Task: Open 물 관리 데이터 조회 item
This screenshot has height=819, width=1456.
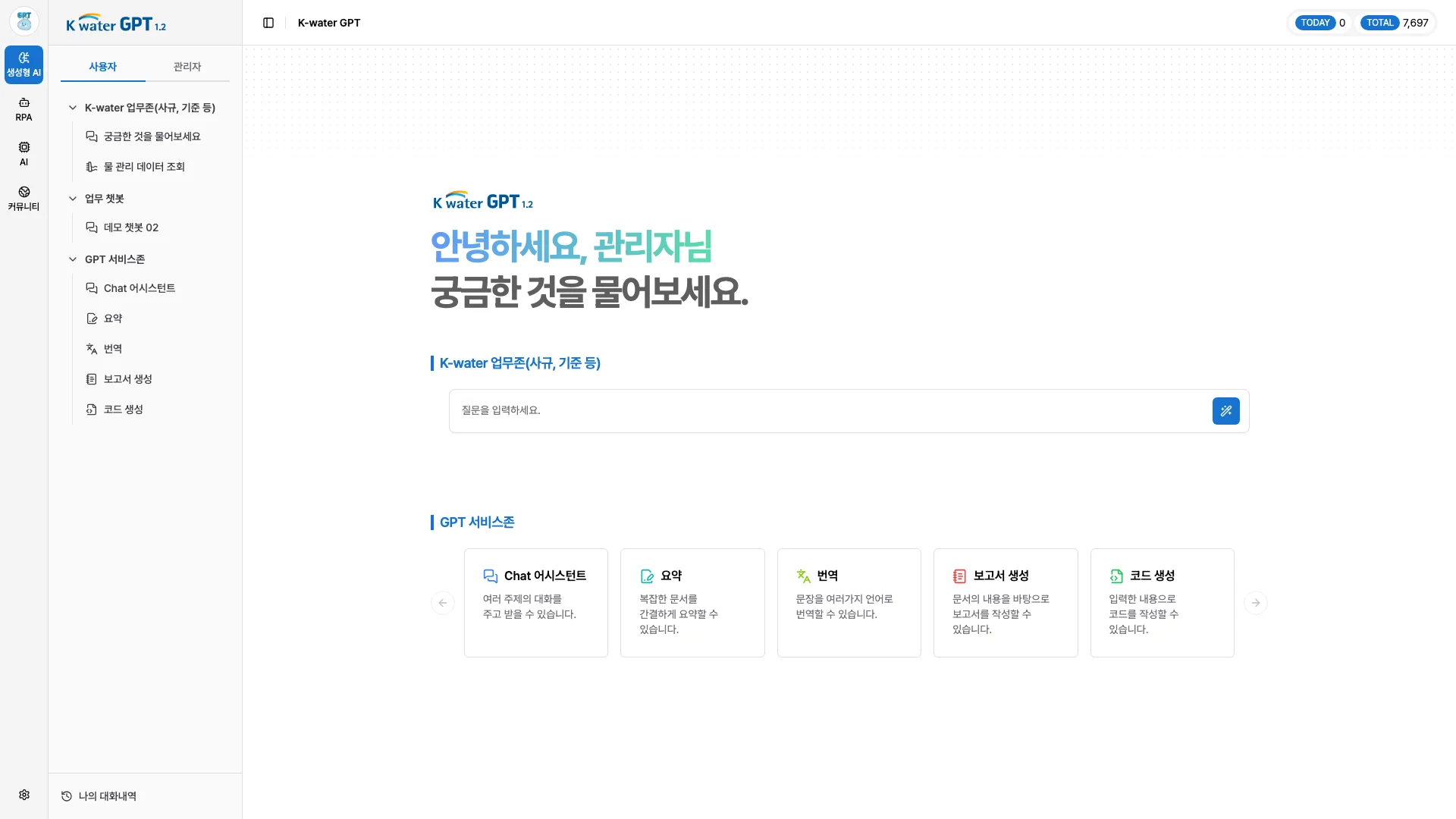Action: pyautogui.click(x=144, y=167)
